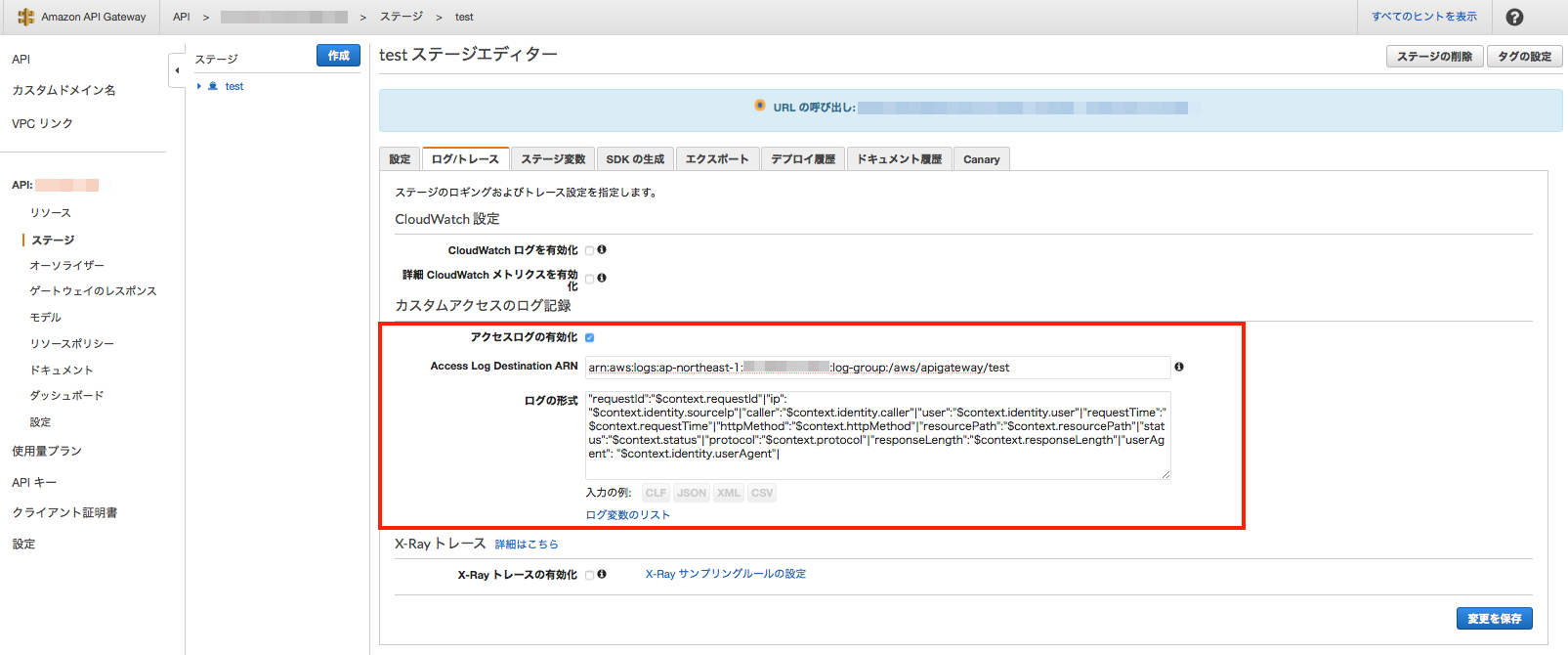Image resolution: width=1568 pixels, height=655 pixels.
Task: Insert the JSON example log format
Action: point(692,494)
